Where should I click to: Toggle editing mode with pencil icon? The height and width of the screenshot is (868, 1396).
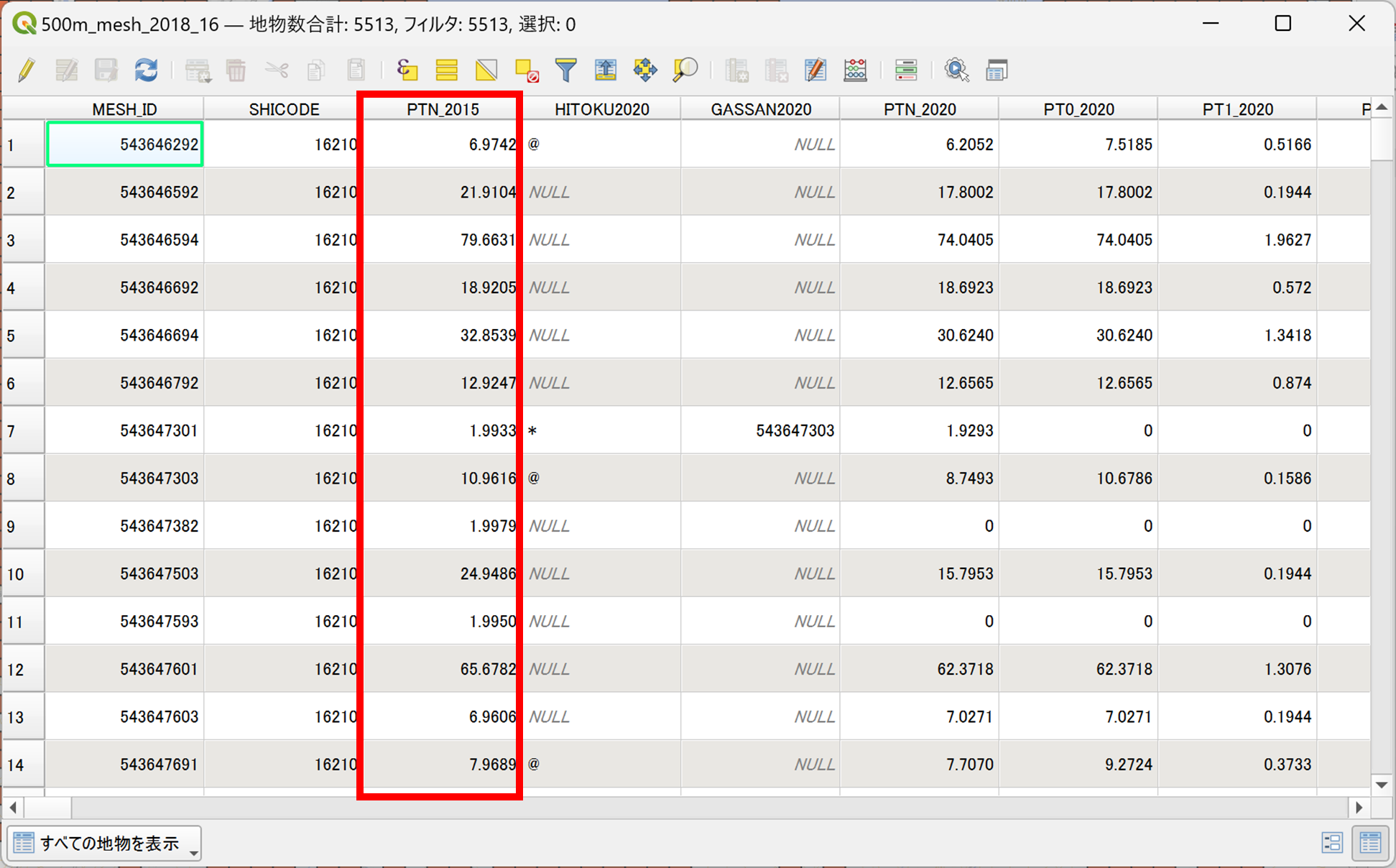click(27, 70)
